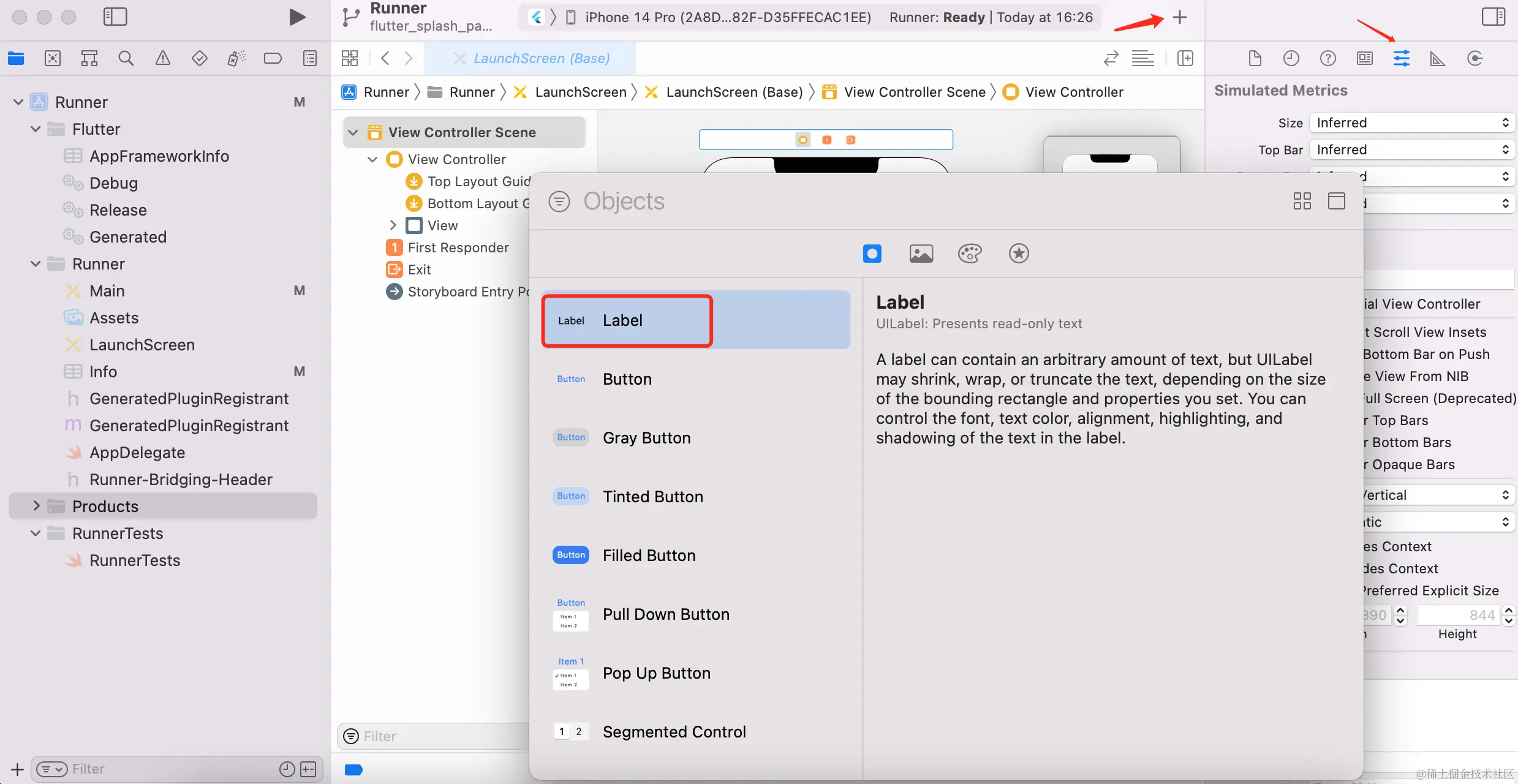Image resolution: width=1518 pixels, height=784 pixels.
Task: Switch library to Color palette tab
Action: 970,253
